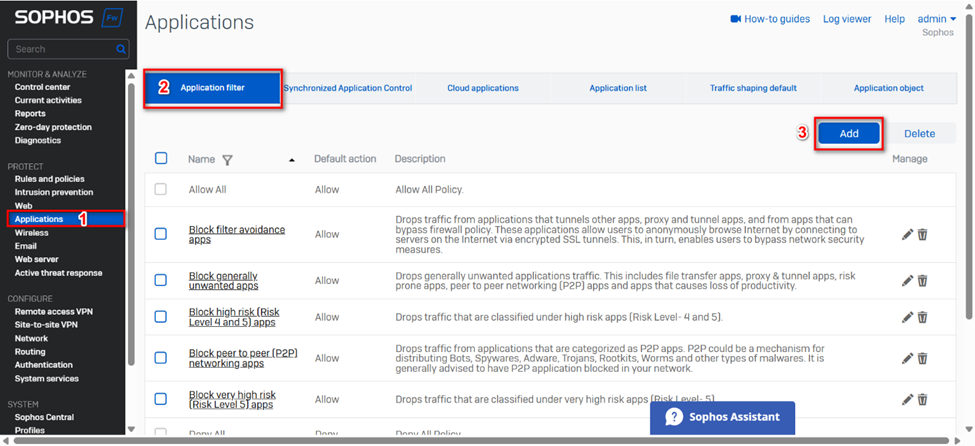Viewport: 975px width, 446px height.
Task: Delete the Block filter avoidance apps policy
Action: [923, 234]
